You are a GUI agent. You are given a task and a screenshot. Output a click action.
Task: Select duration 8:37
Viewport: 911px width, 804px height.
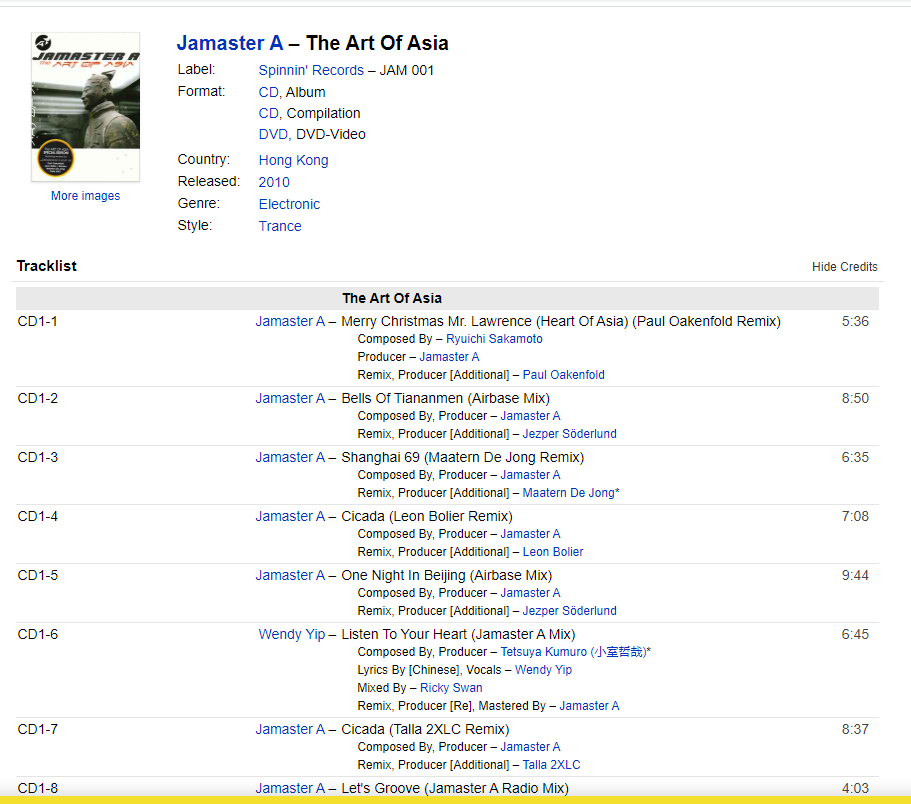[855, 730]
